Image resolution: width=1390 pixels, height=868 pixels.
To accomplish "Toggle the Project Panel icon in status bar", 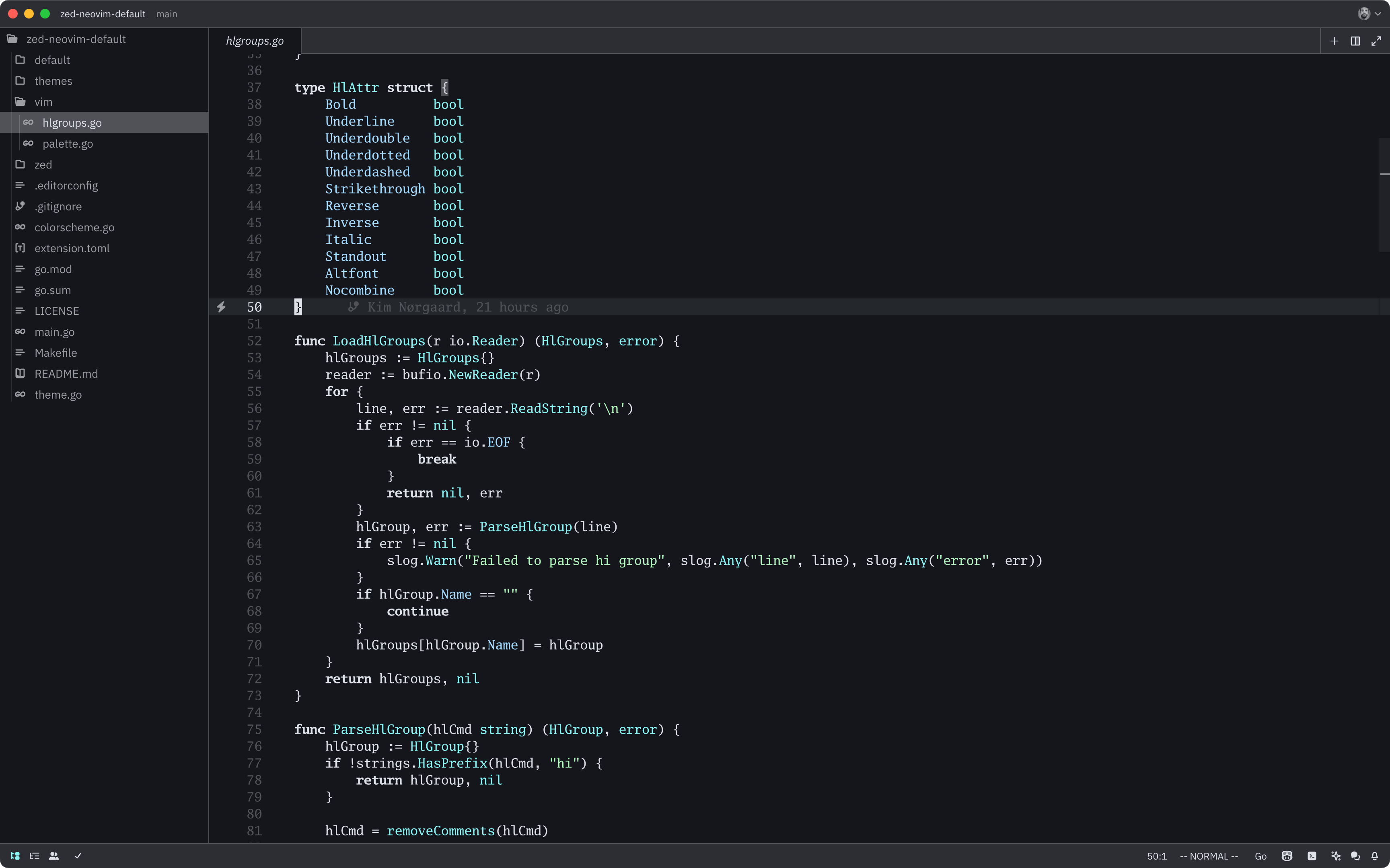I will point(16,856).
